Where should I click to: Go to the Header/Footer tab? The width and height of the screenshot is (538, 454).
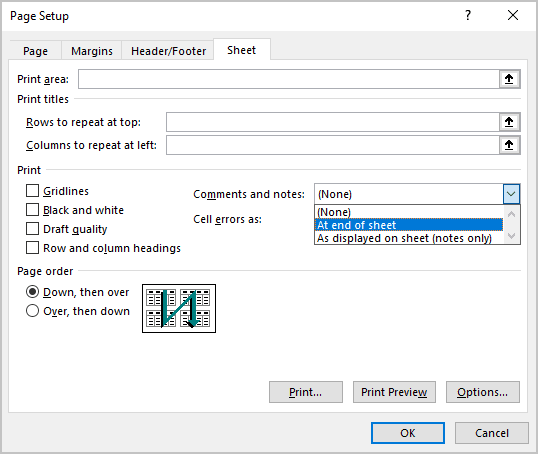168,51
